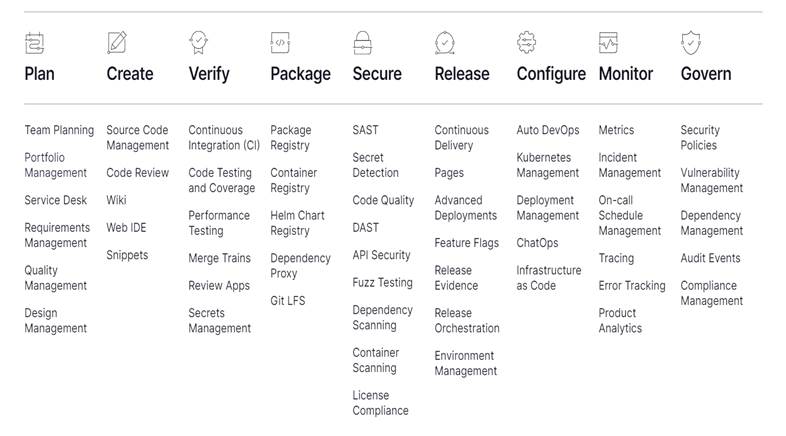Select the Kubernetes Management link
This screenshot has width=786, height=436.
point(548,165)
